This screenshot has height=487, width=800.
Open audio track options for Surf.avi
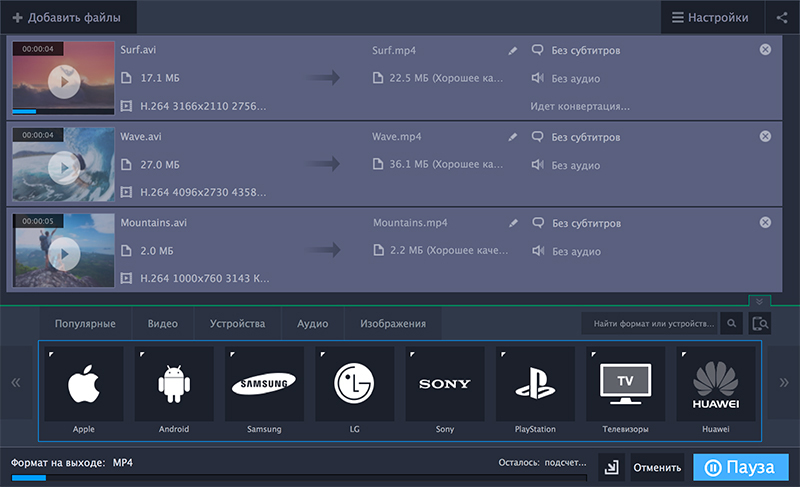pos(565,79)
